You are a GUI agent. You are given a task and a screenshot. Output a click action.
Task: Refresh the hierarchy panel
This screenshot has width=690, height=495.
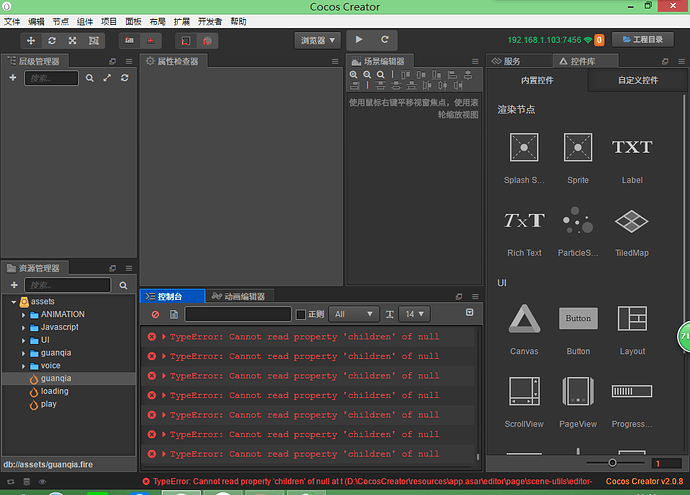coord(125,78)
